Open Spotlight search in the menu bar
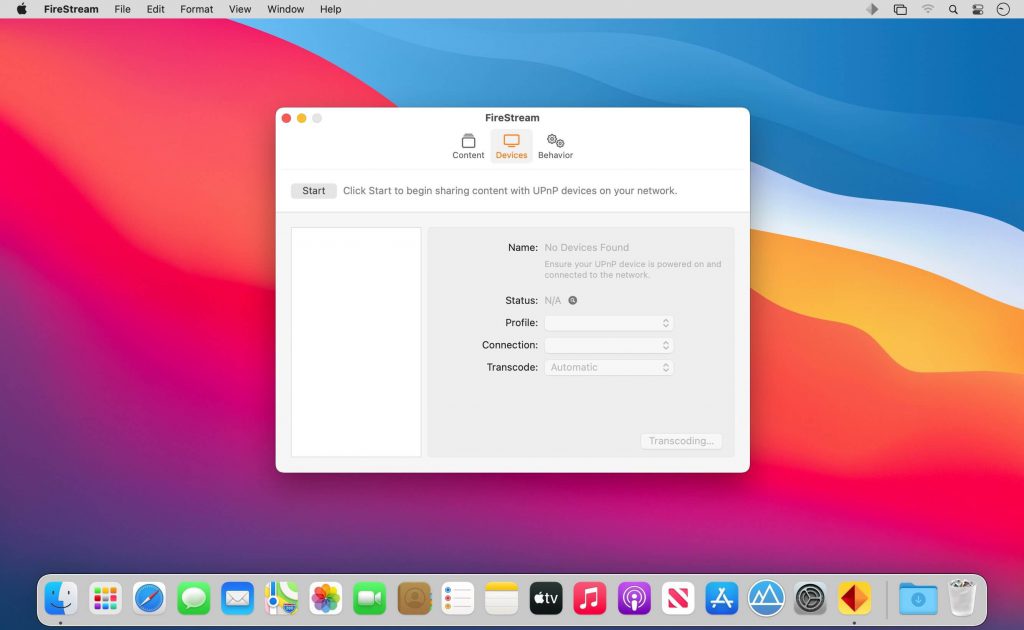The height and width of the screenshot is (630, 1024). [x=952, y=9]
